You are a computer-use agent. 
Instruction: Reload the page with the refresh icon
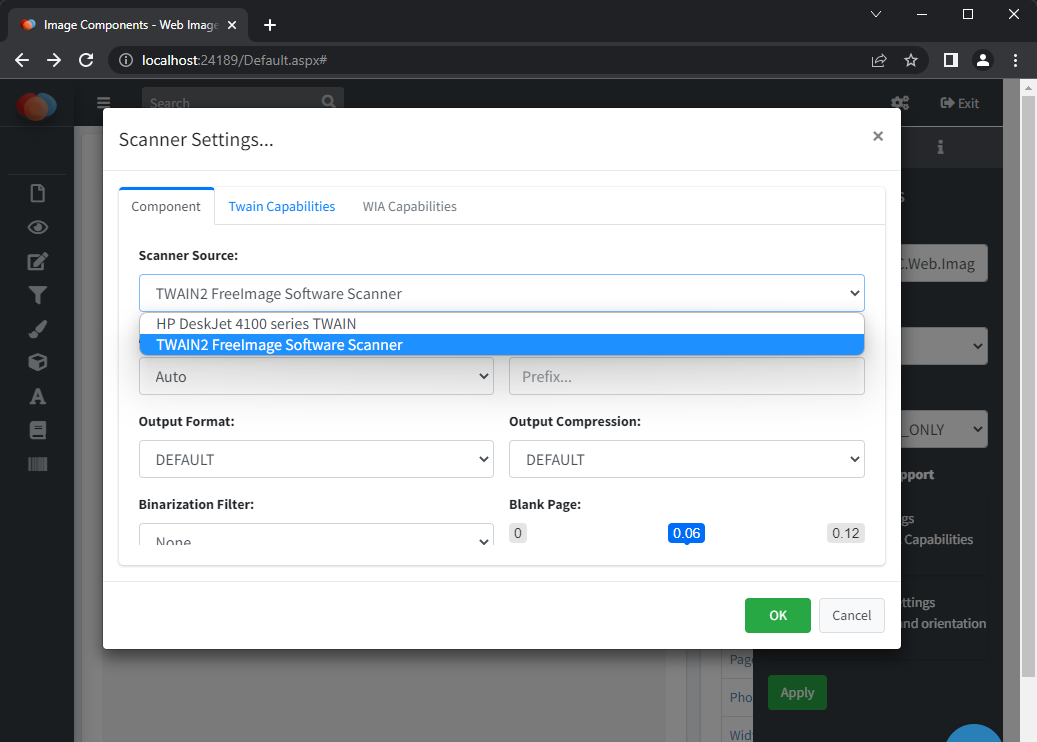[86, 60]
